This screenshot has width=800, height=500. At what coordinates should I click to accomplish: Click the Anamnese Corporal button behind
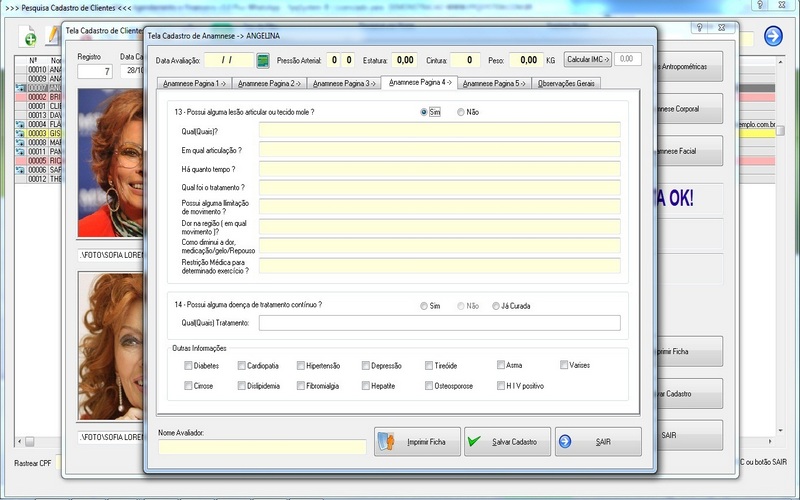(690, 109)
